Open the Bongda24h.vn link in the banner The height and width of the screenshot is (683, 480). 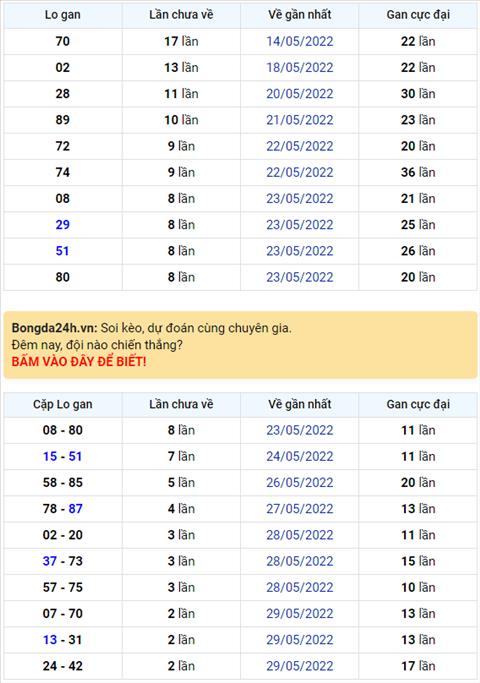point(54,328)
